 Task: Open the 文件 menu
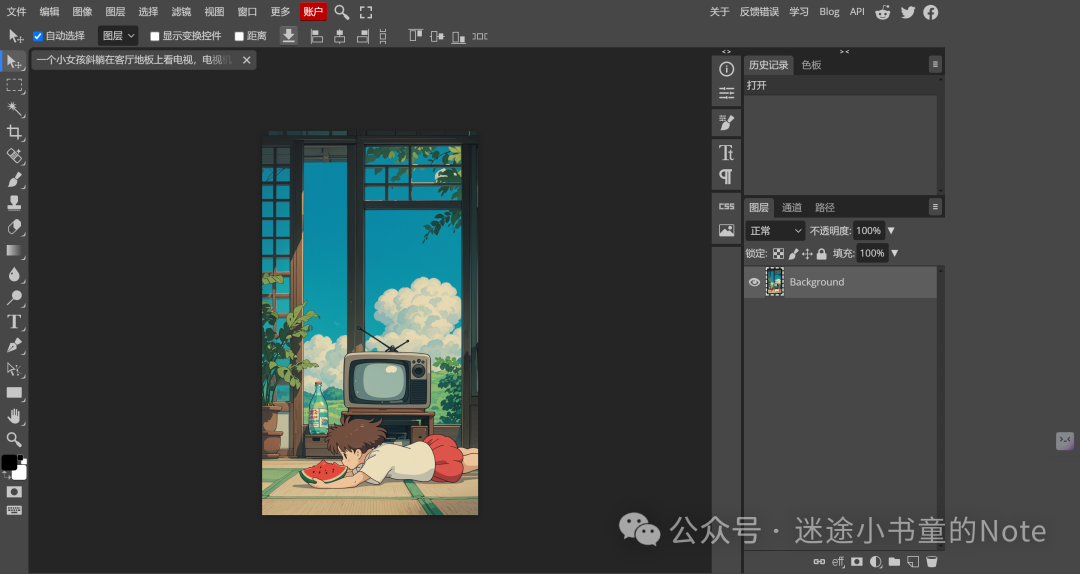point(17,12)
